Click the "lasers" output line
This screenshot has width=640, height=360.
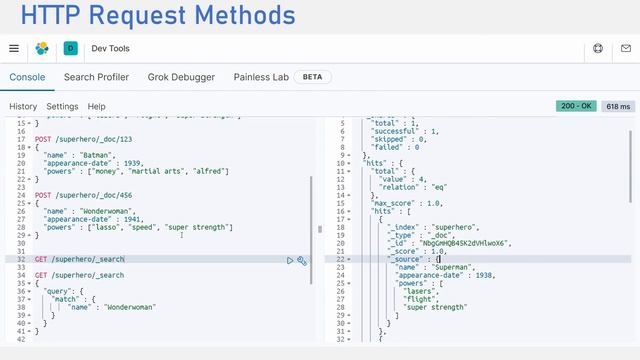click(x=421, y=291)
